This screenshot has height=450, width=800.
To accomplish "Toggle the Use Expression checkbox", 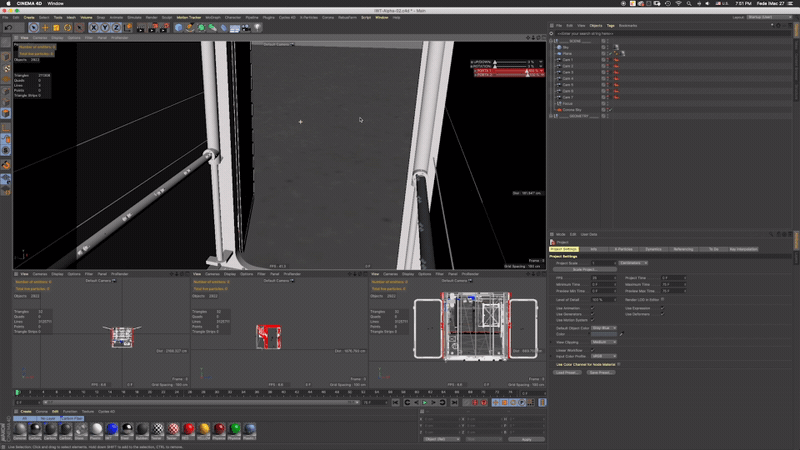I will click(662, 307).
